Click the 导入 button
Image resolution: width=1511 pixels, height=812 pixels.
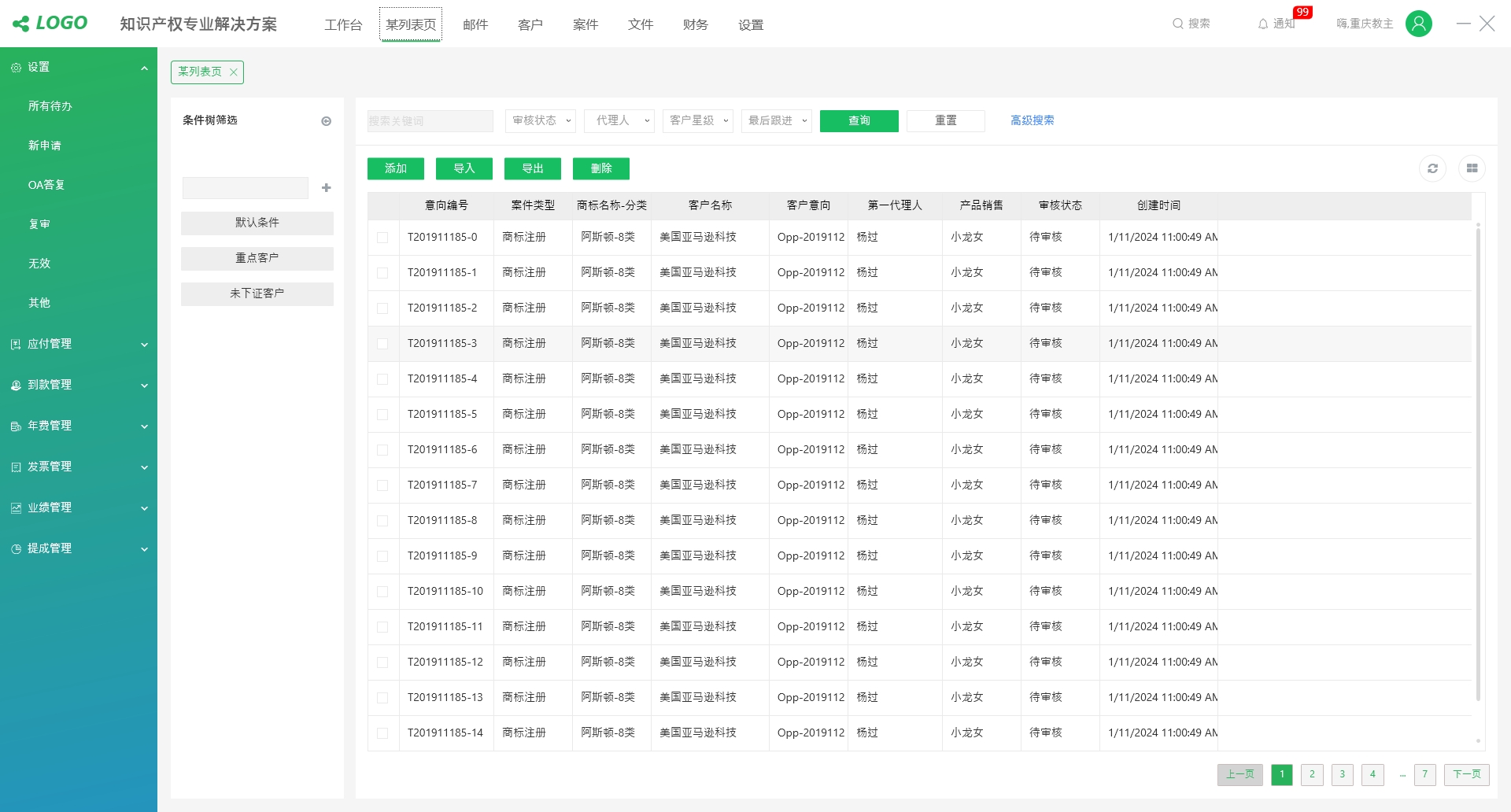click(464, 168)
